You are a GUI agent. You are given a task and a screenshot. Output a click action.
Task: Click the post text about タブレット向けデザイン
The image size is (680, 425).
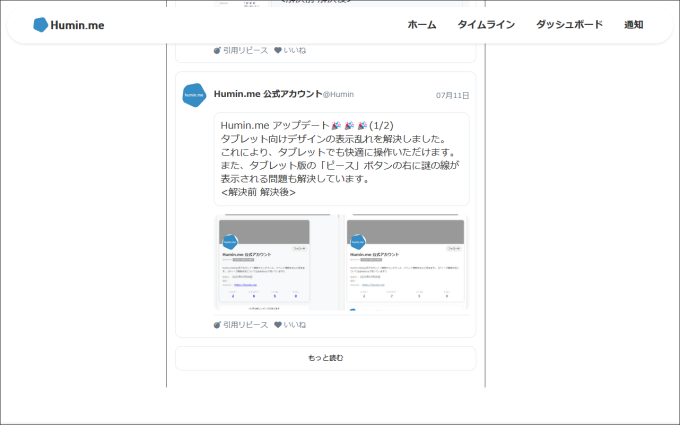[341, 159]
